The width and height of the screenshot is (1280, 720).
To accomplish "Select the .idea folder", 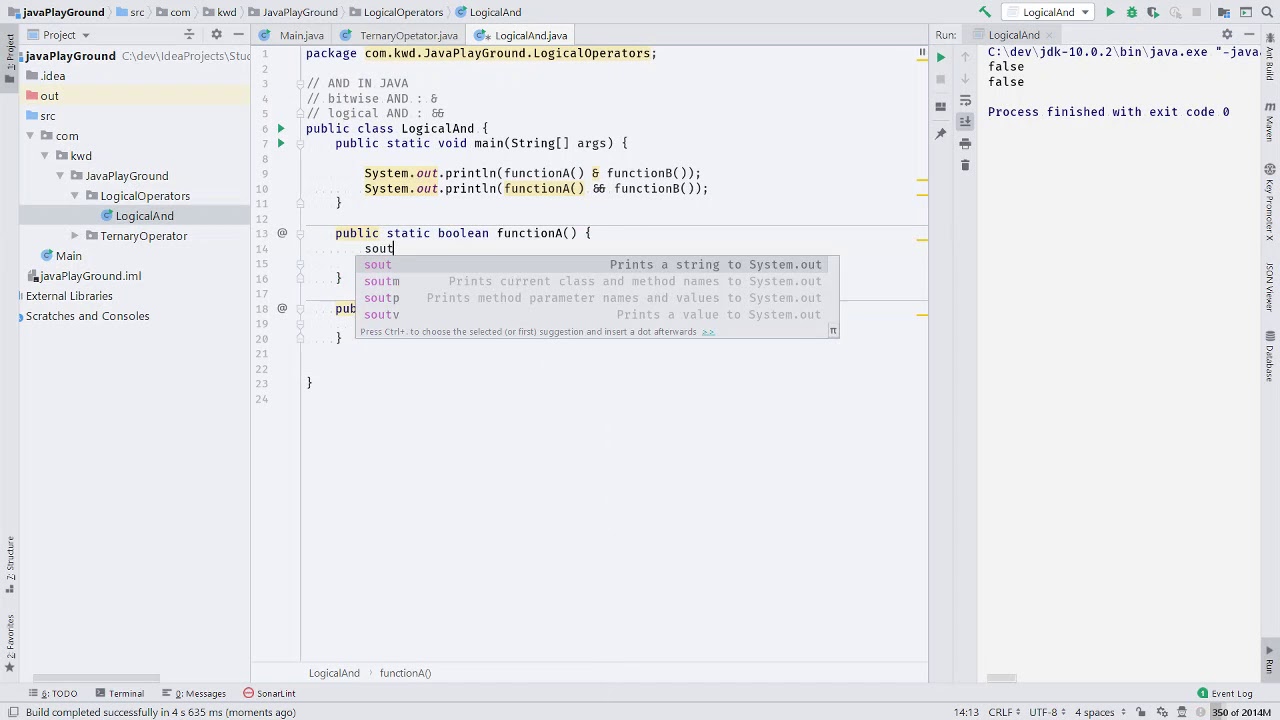I will (45, 76).
